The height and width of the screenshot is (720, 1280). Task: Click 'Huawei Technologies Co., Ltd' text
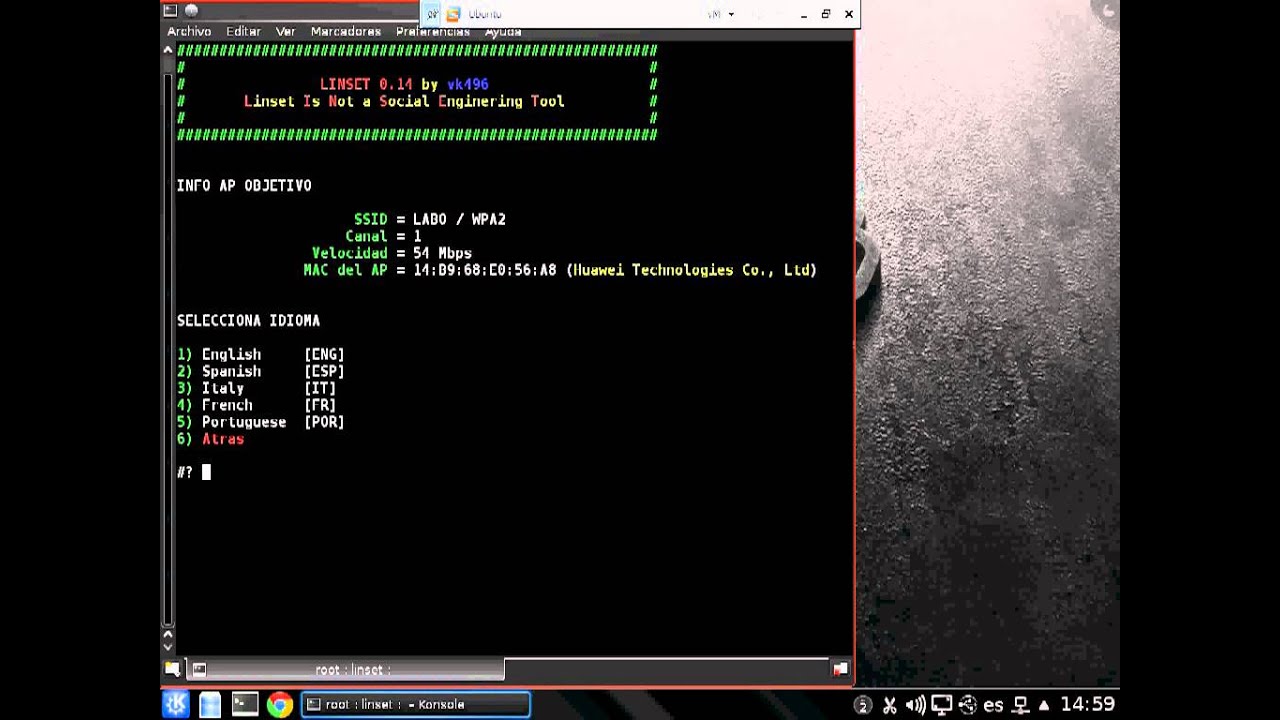click(x=692, y=270)
